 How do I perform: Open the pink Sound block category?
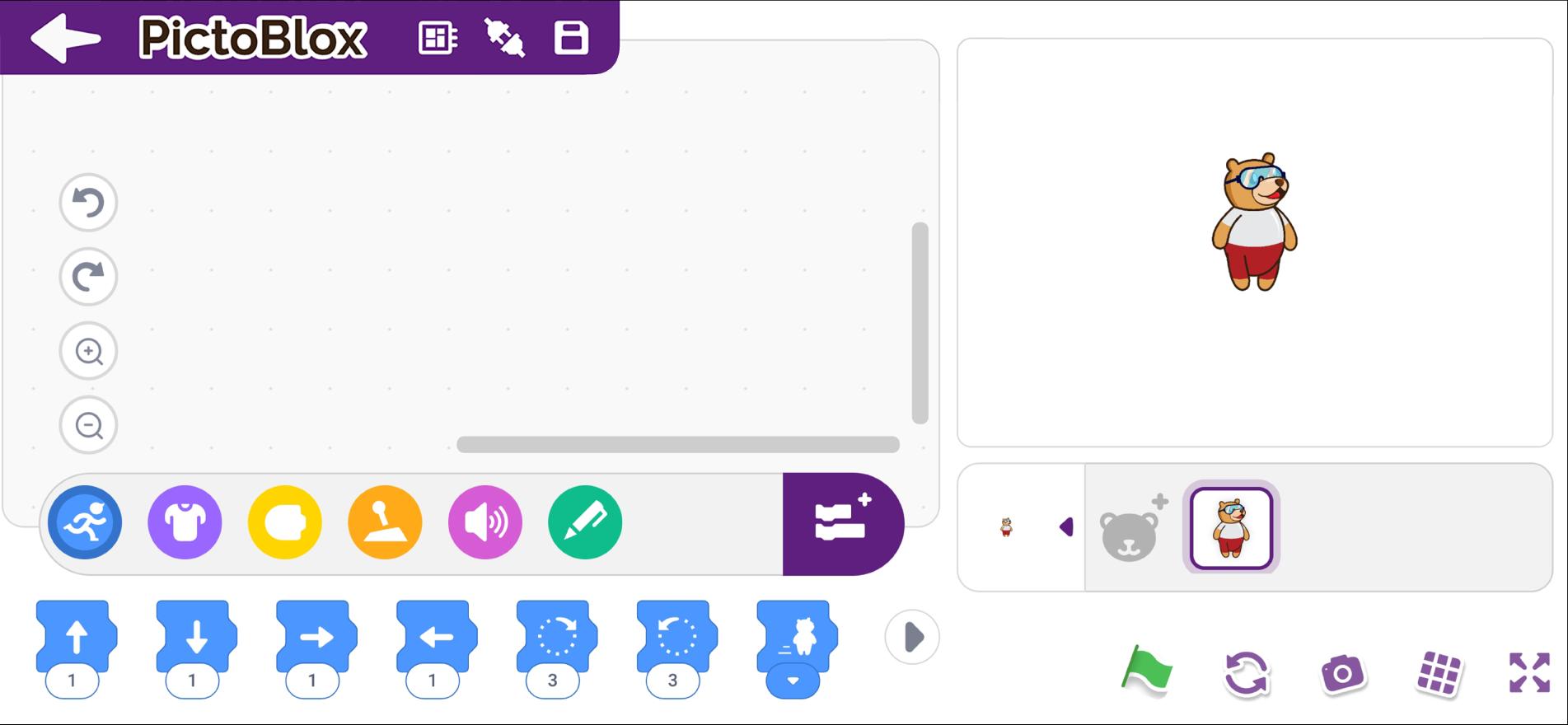click(485, 522)
